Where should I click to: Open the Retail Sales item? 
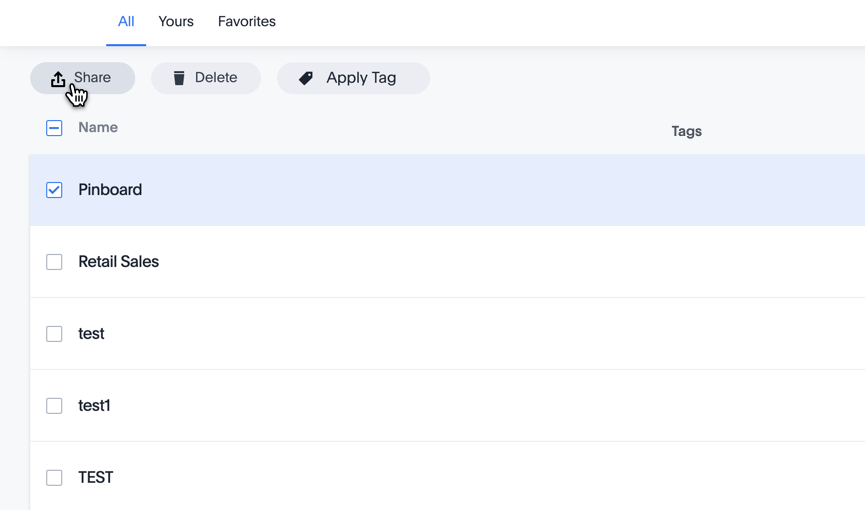(119, 262)
